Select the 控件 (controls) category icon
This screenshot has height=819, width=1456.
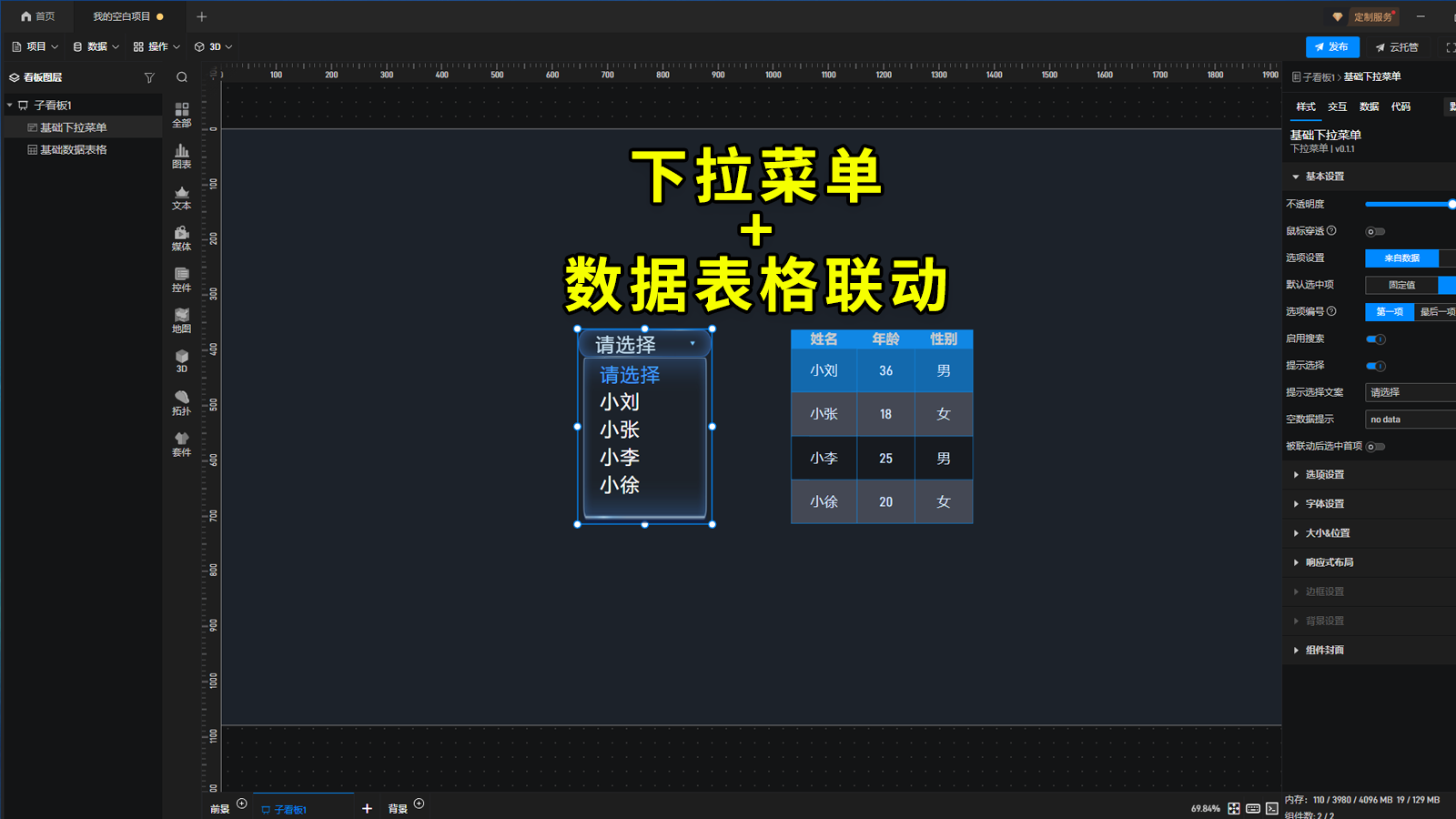(181, 280)
